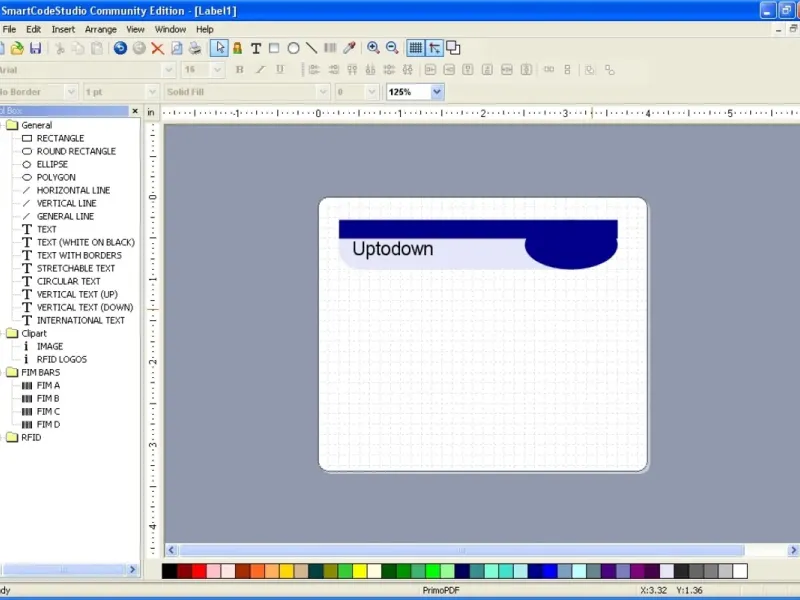The height and width of the screenshot is (600, 800).
Task: Select POLYGON in the toolbox
Action: (x=56, y=177)
